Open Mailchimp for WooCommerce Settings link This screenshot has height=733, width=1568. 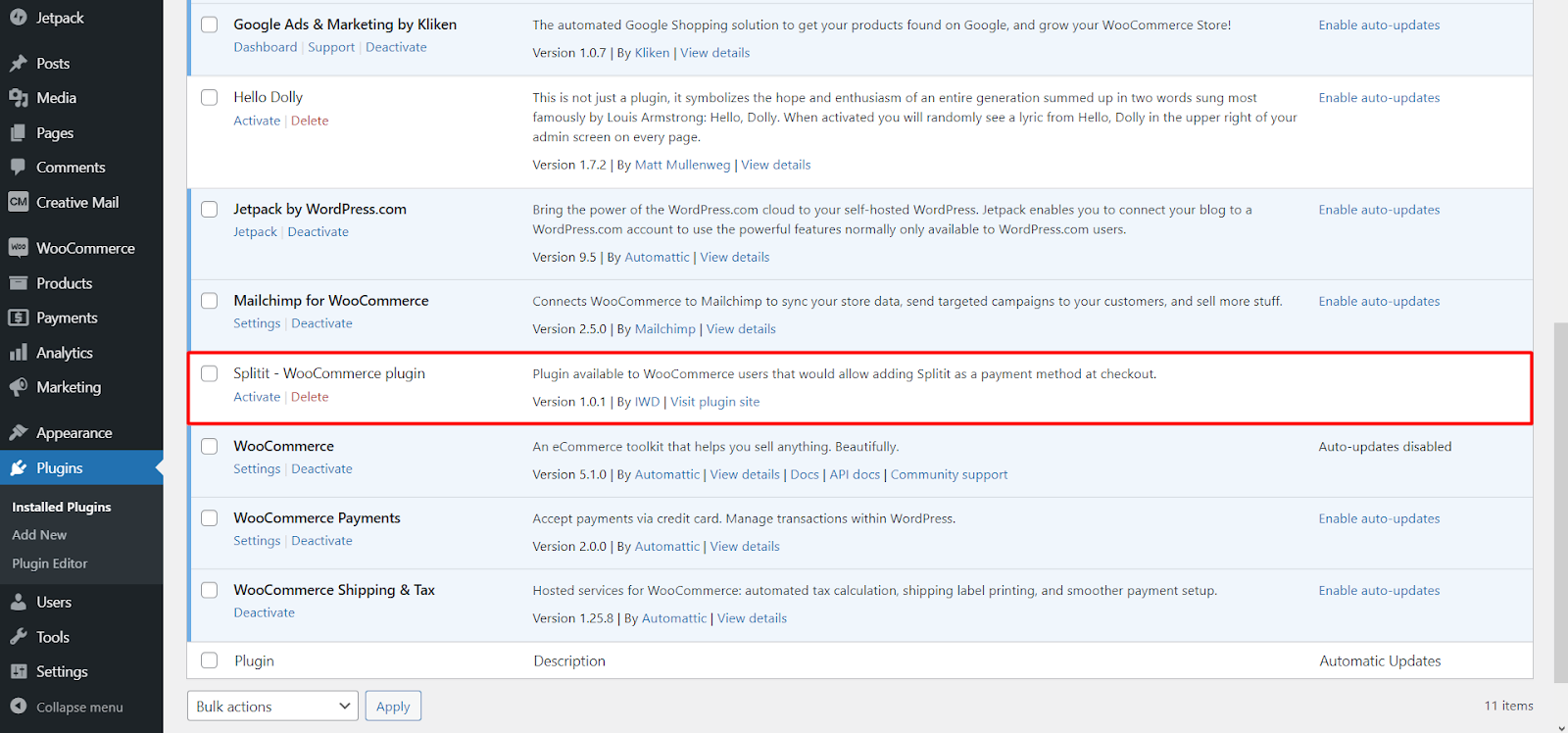click(x=257, y=323)
